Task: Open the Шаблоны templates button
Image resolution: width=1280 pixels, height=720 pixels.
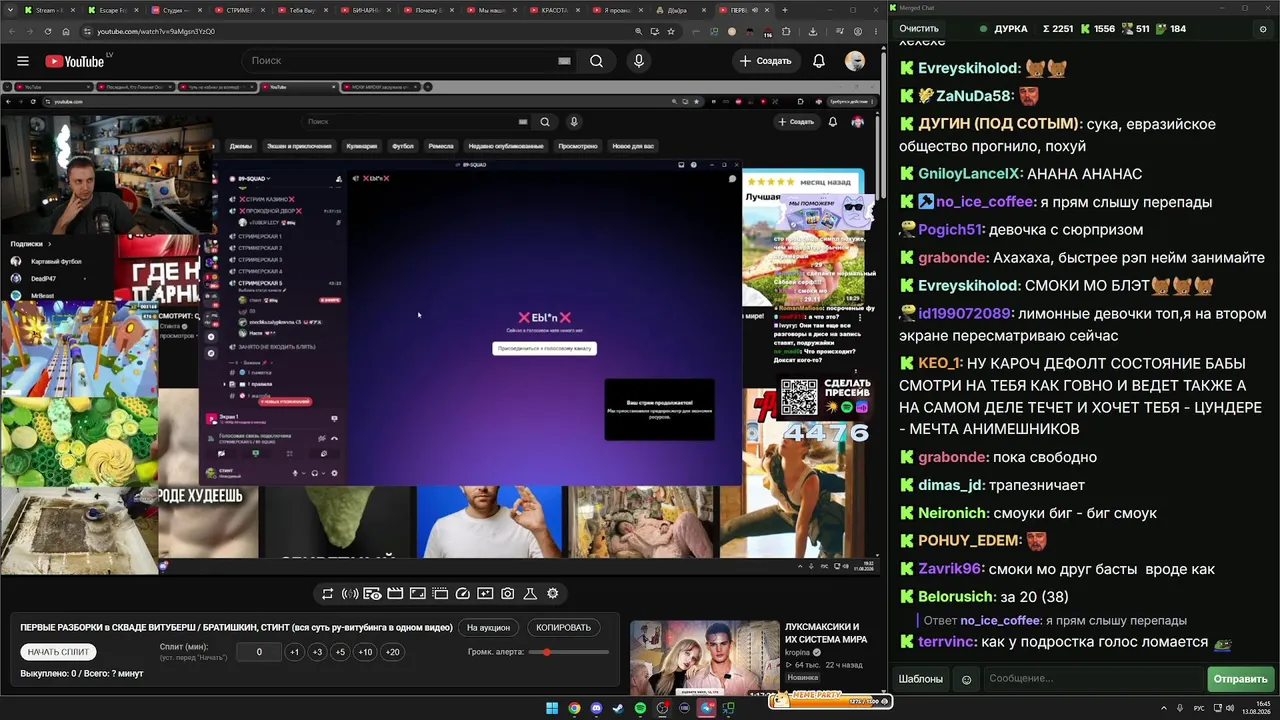Action: click(920, 679)
